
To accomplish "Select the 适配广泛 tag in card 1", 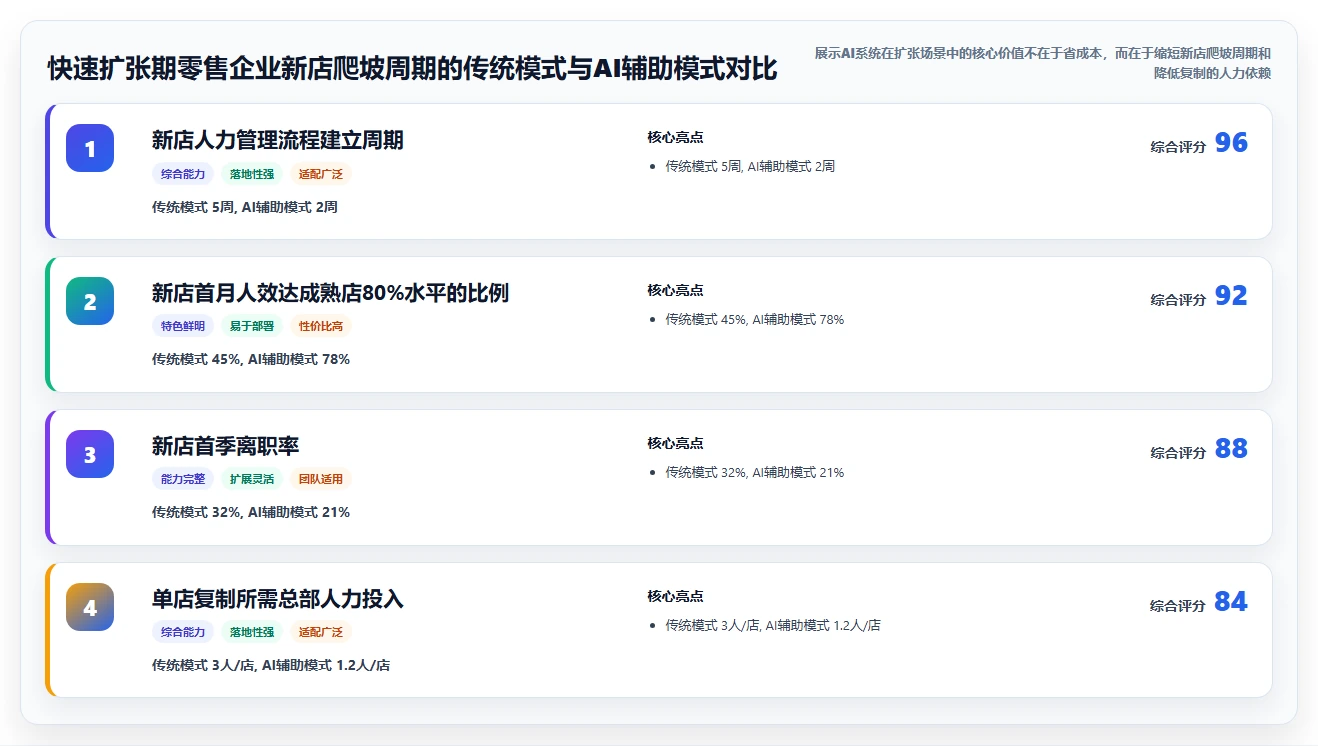I will pyautogui.click(x=321, y=174).
